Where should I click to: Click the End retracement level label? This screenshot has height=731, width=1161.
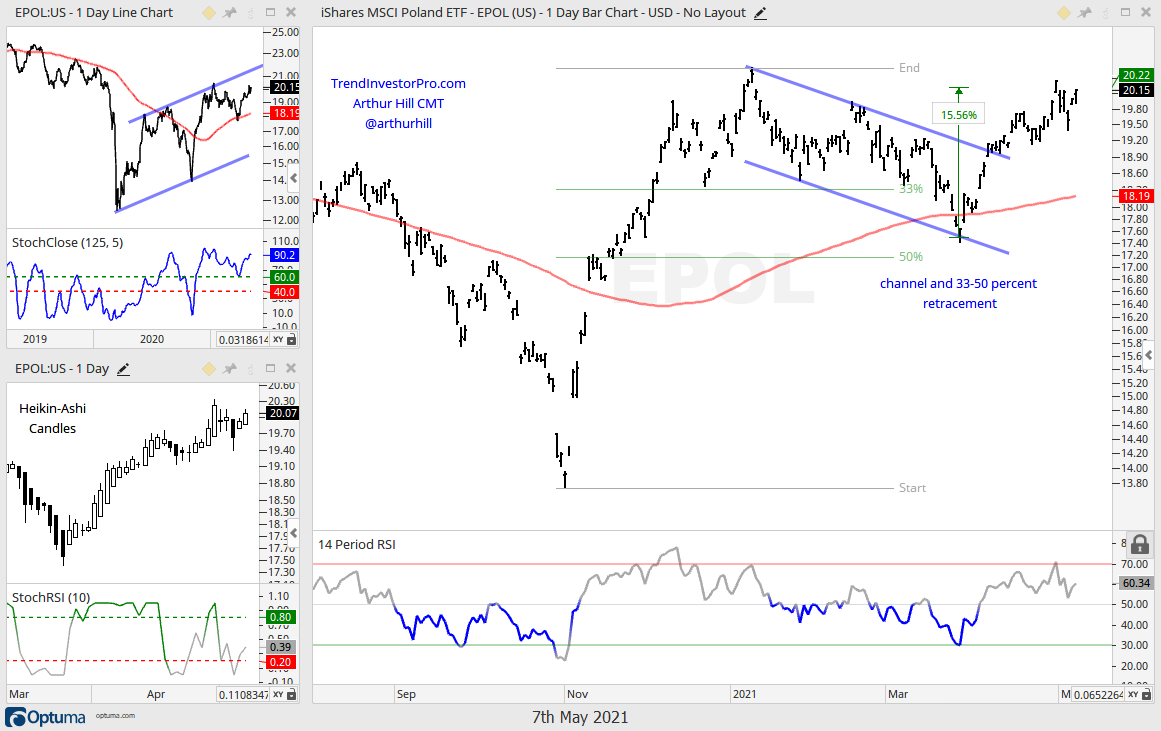pos(909,68)
